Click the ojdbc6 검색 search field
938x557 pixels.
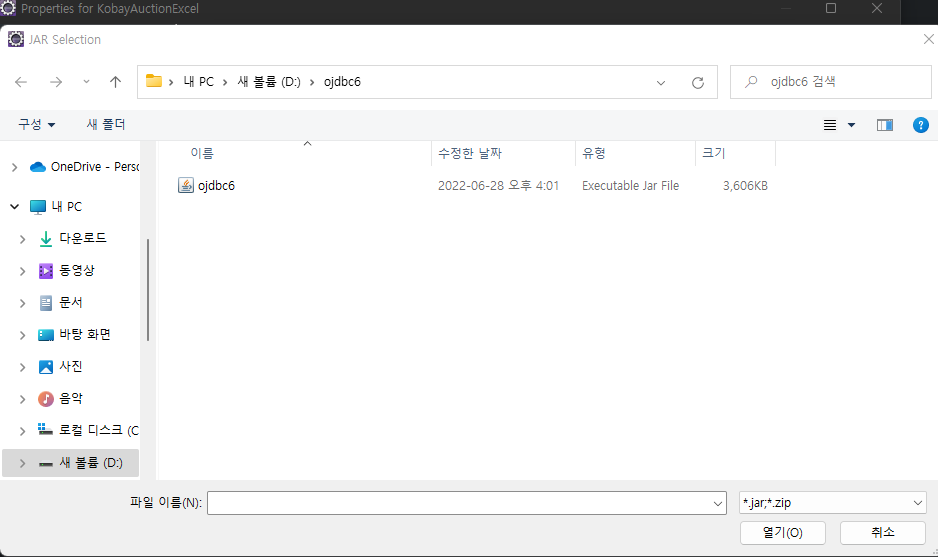(831, 82)
